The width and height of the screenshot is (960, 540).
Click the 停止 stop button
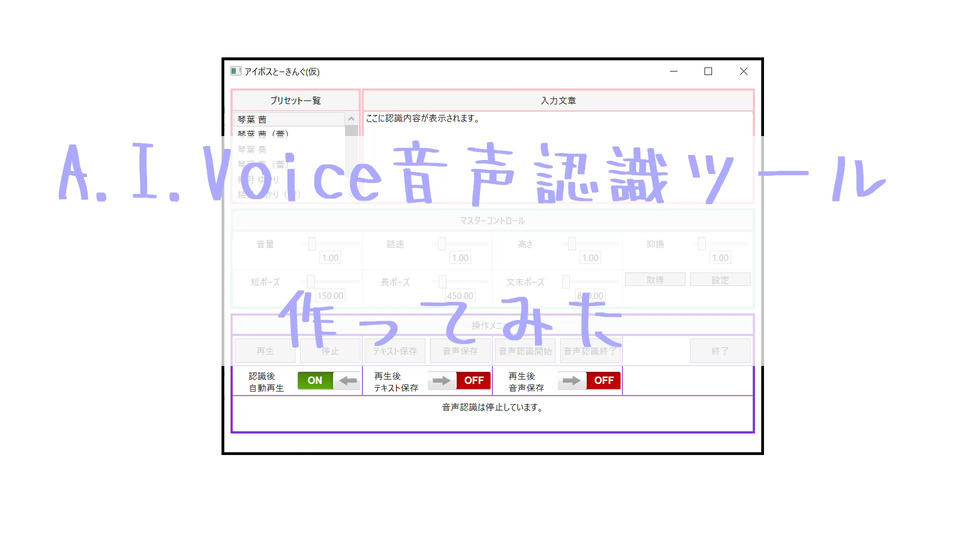click(330, 351)
